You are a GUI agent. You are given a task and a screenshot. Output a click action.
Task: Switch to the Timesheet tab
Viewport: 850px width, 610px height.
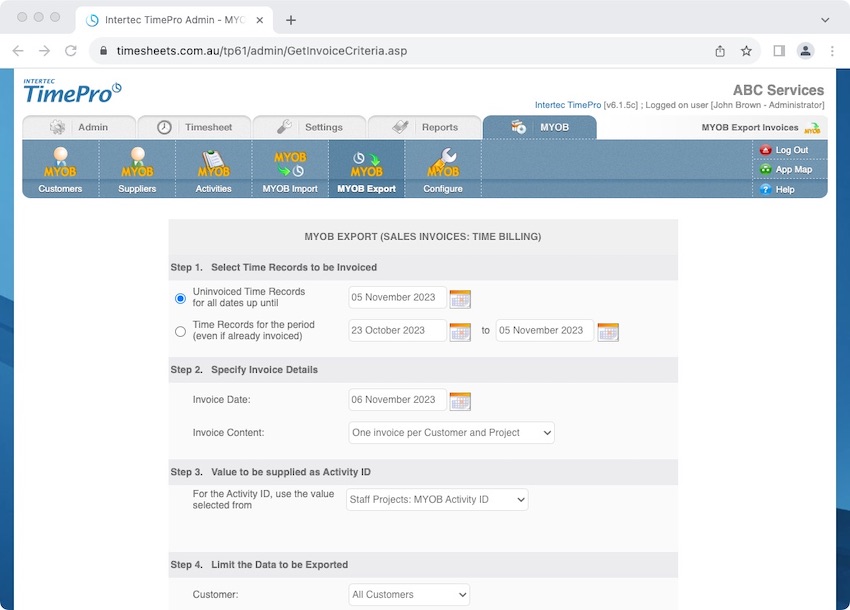point(195,127)
